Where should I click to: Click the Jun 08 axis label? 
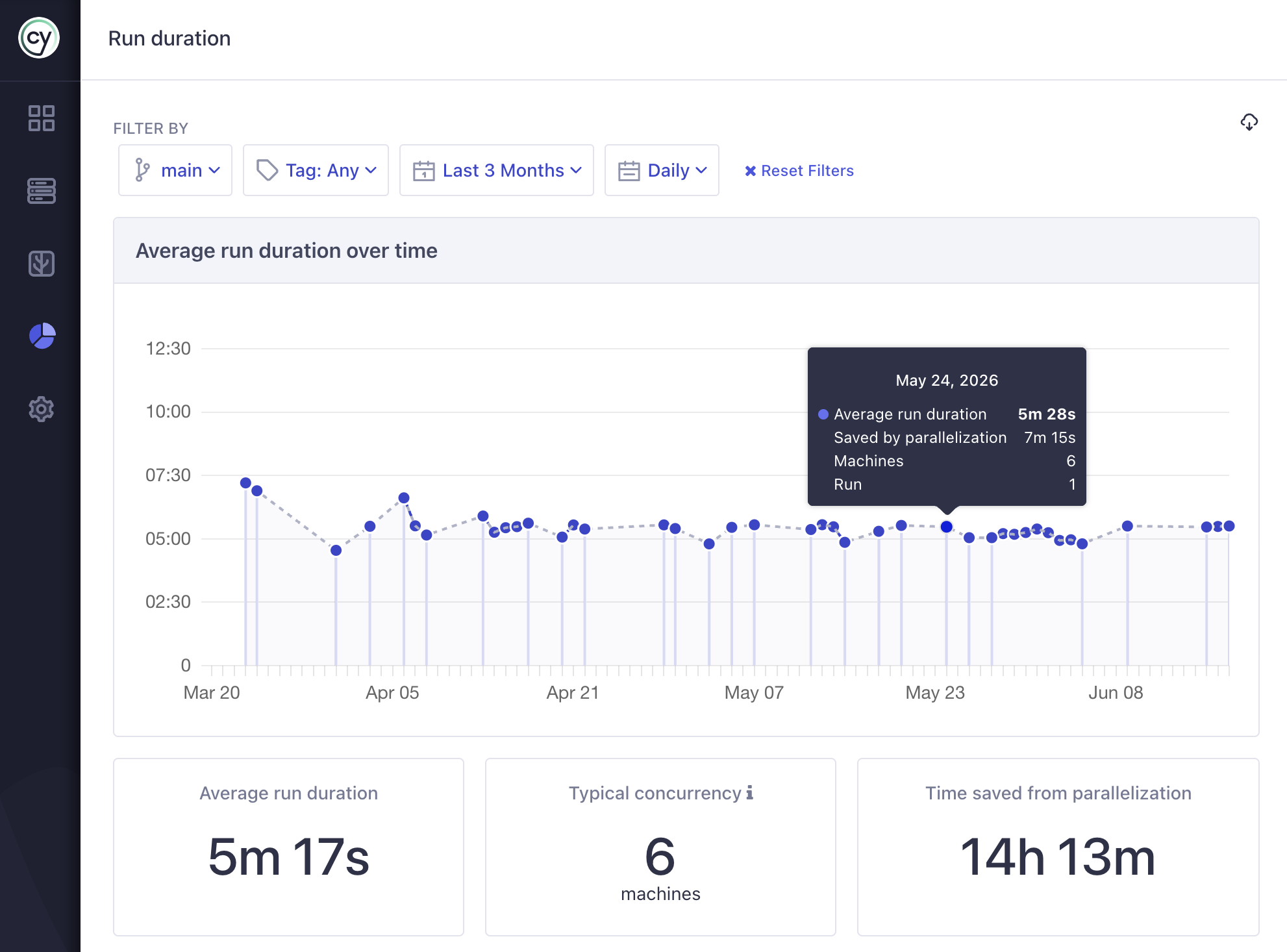(1116, 693)
